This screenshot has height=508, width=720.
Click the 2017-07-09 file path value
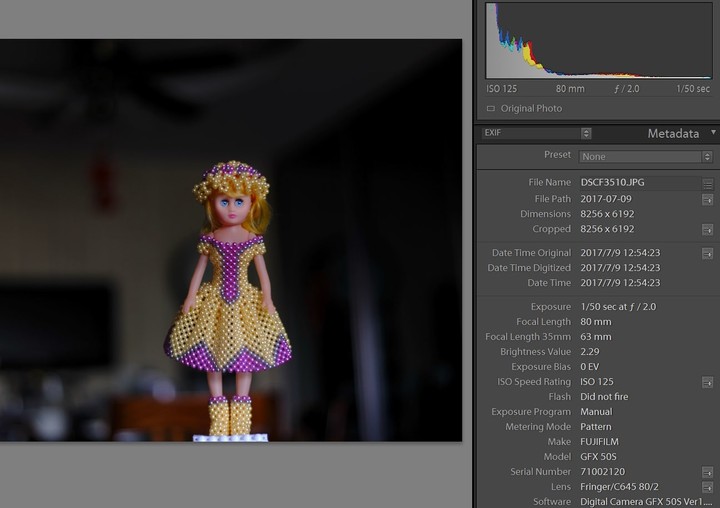pos(604,199)
